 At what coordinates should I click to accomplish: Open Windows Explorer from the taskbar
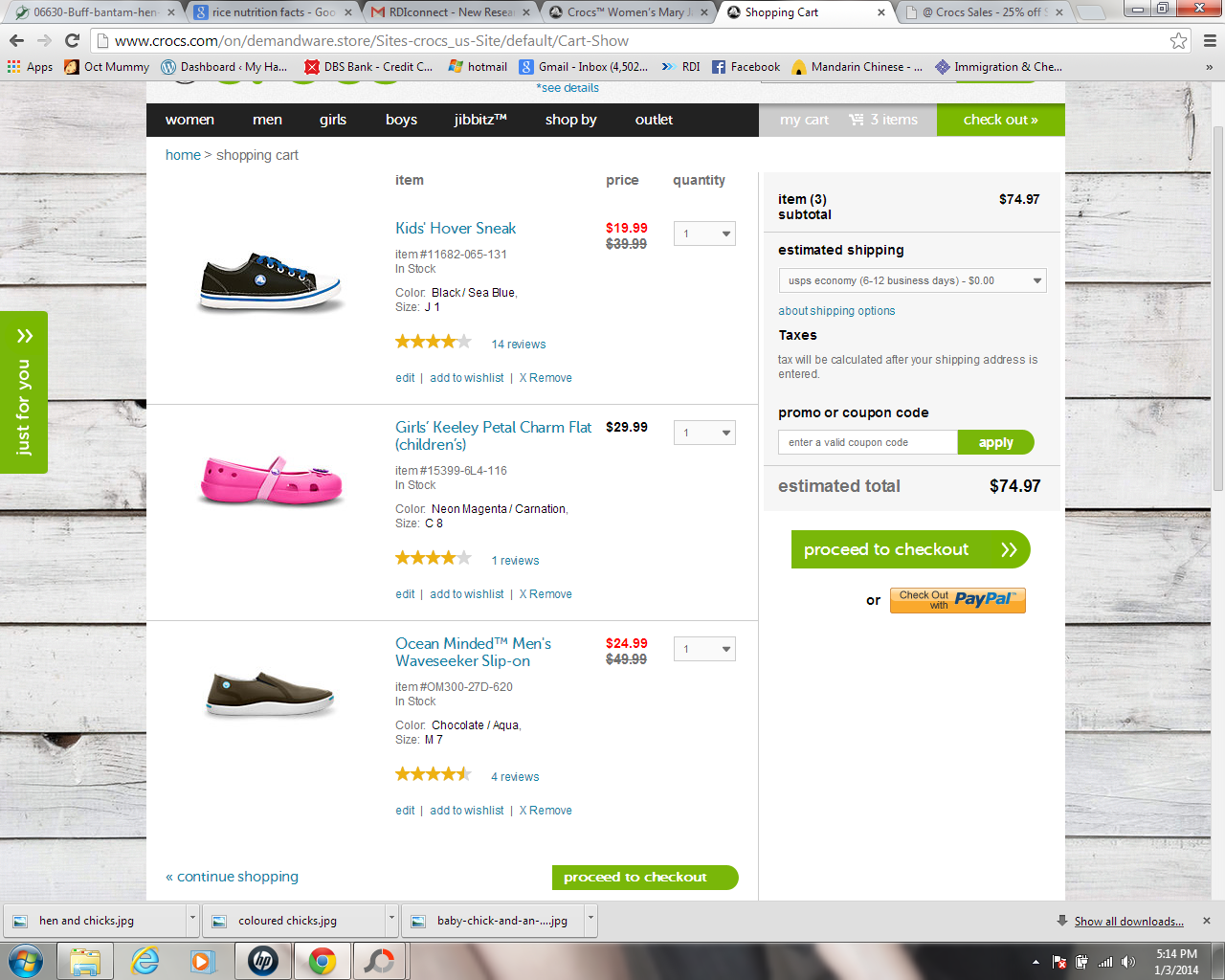tap(85, 961)
